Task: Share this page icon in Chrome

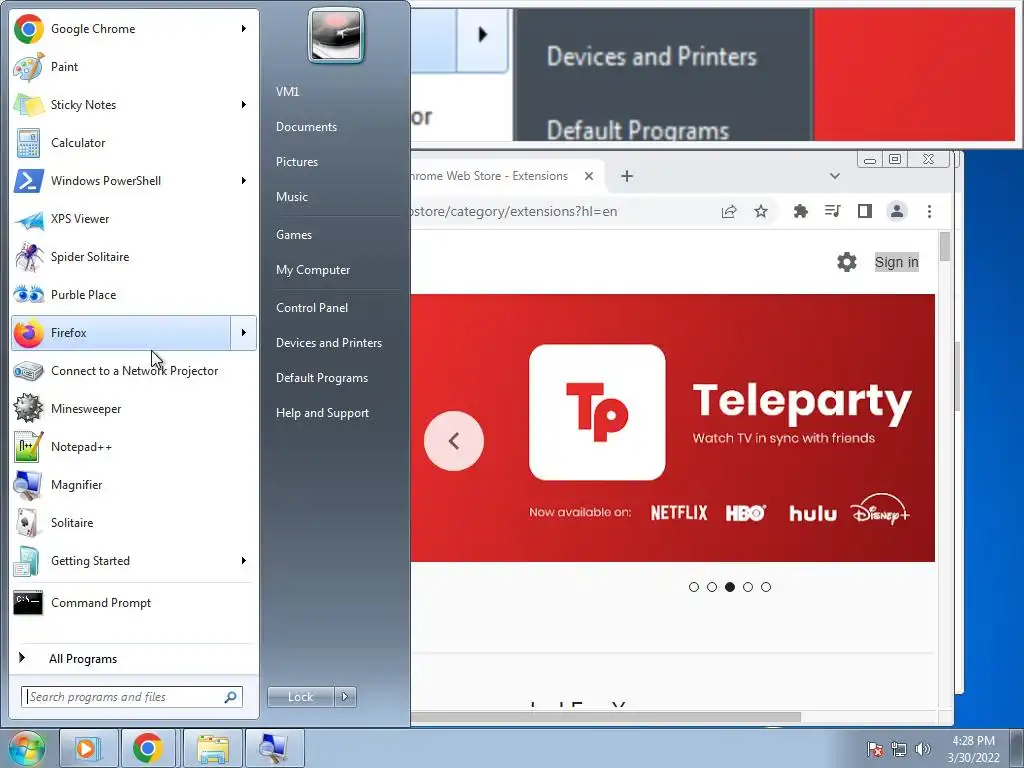Action: [x=729, y=211]
